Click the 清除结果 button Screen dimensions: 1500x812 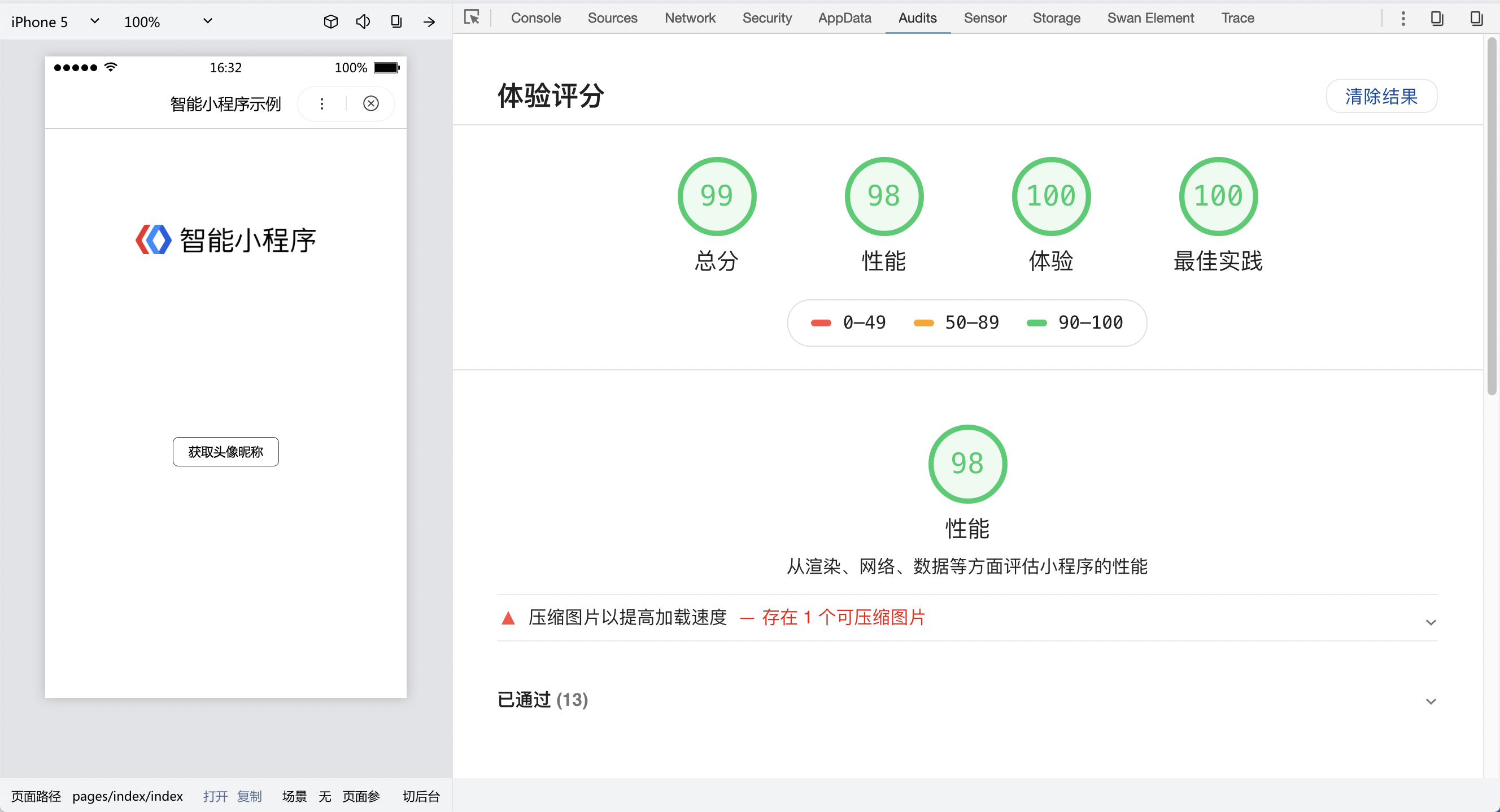1381,96
